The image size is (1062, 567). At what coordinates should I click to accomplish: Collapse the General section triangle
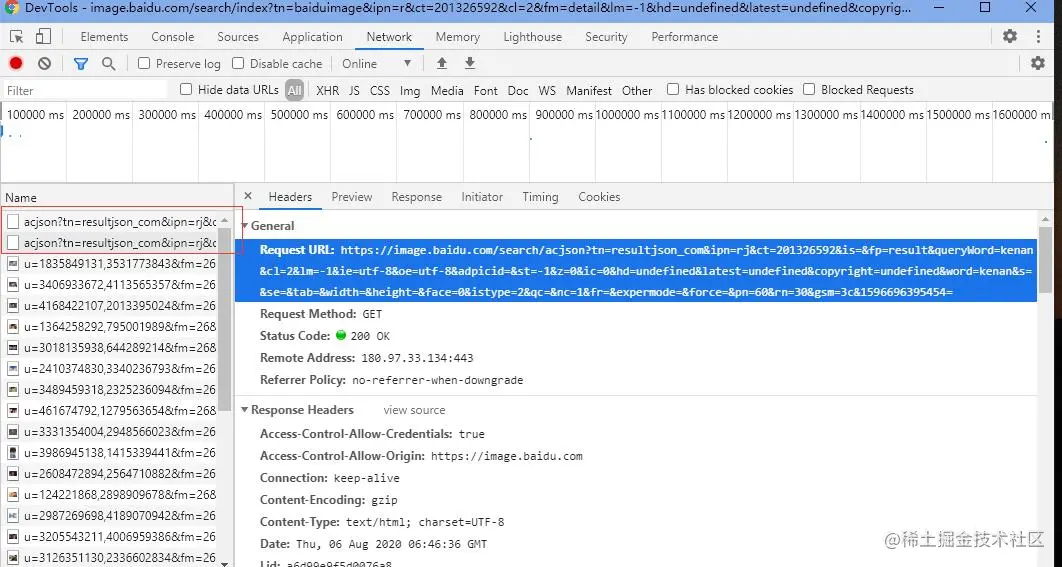click(245, 226)
